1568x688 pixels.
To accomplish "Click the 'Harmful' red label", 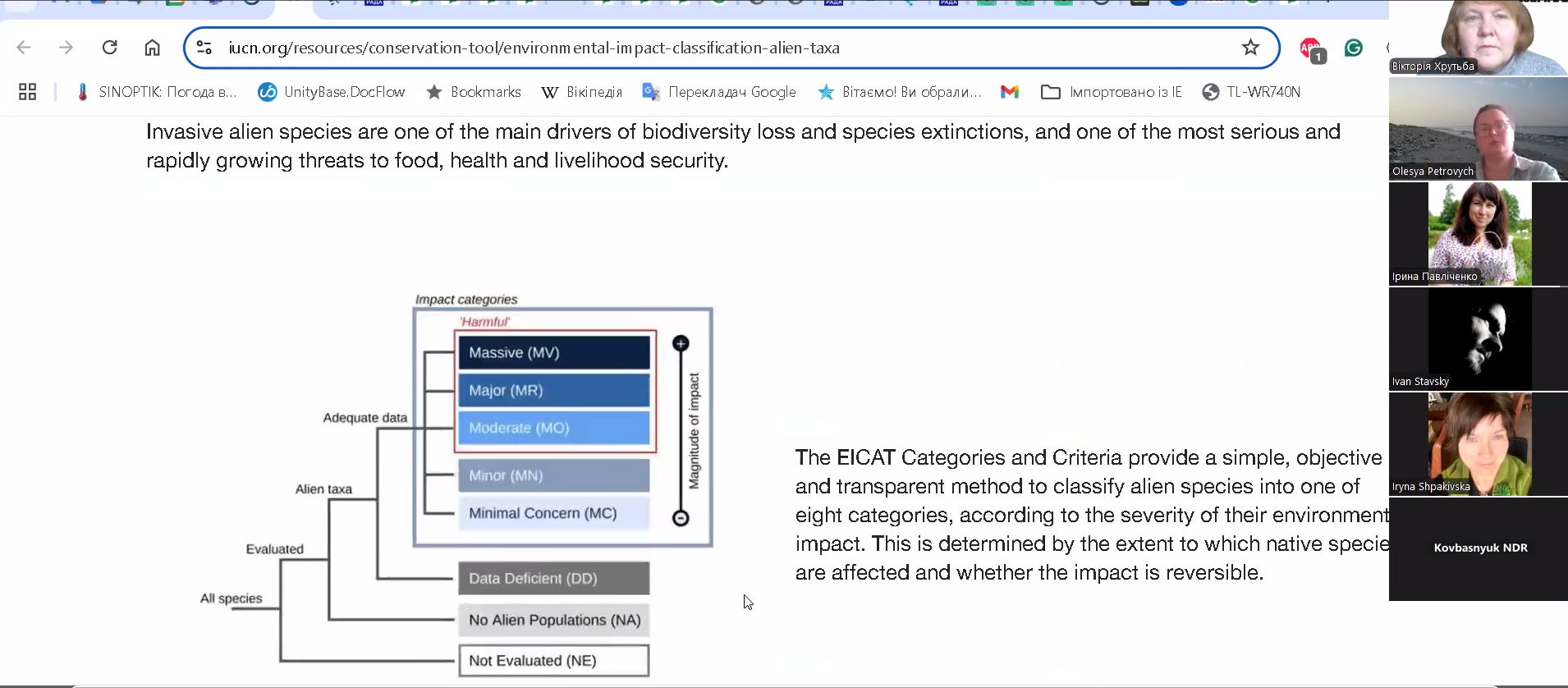I will point(484,322).
